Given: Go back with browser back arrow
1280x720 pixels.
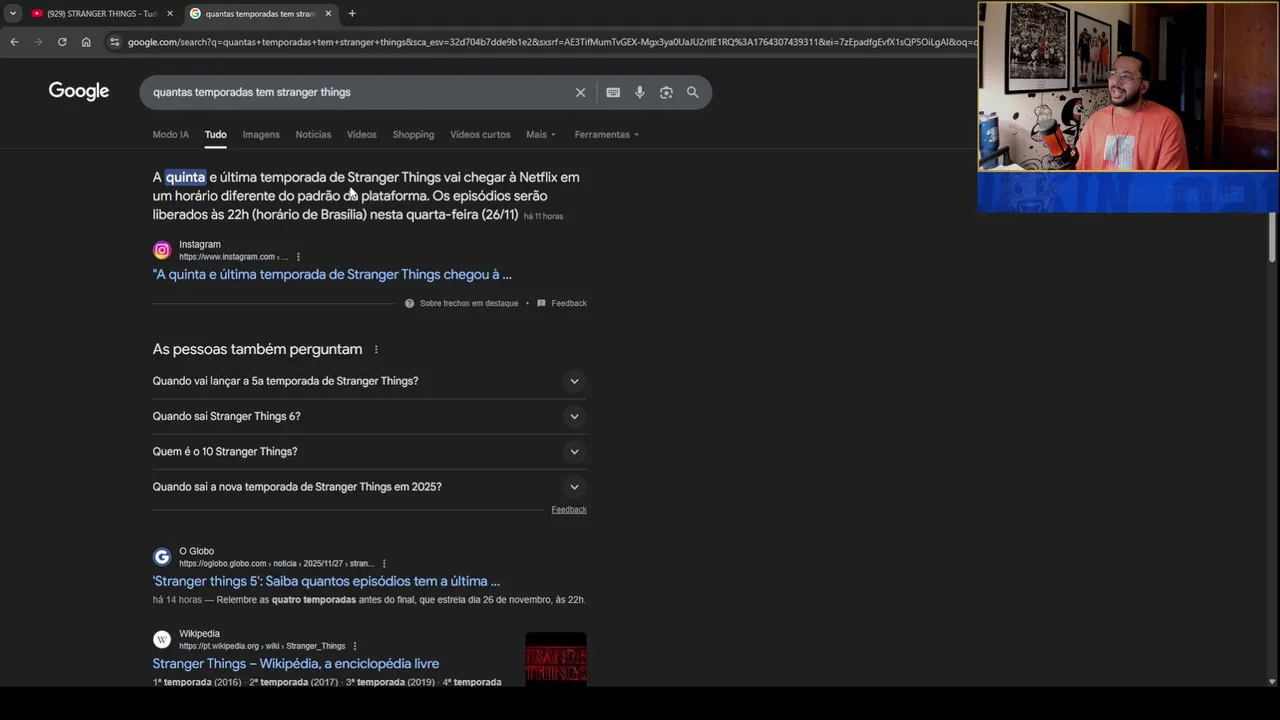Looking at the screenshot, I should 14,42.
